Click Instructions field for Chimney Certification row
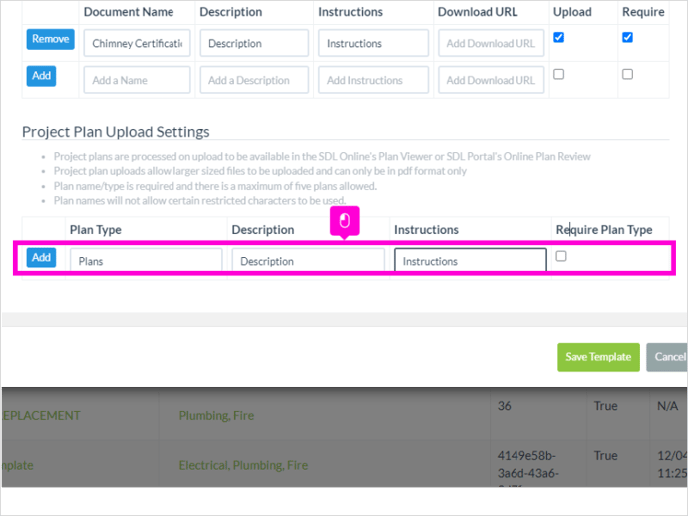The width and height of the screenshot is (688, 516). 373,43
